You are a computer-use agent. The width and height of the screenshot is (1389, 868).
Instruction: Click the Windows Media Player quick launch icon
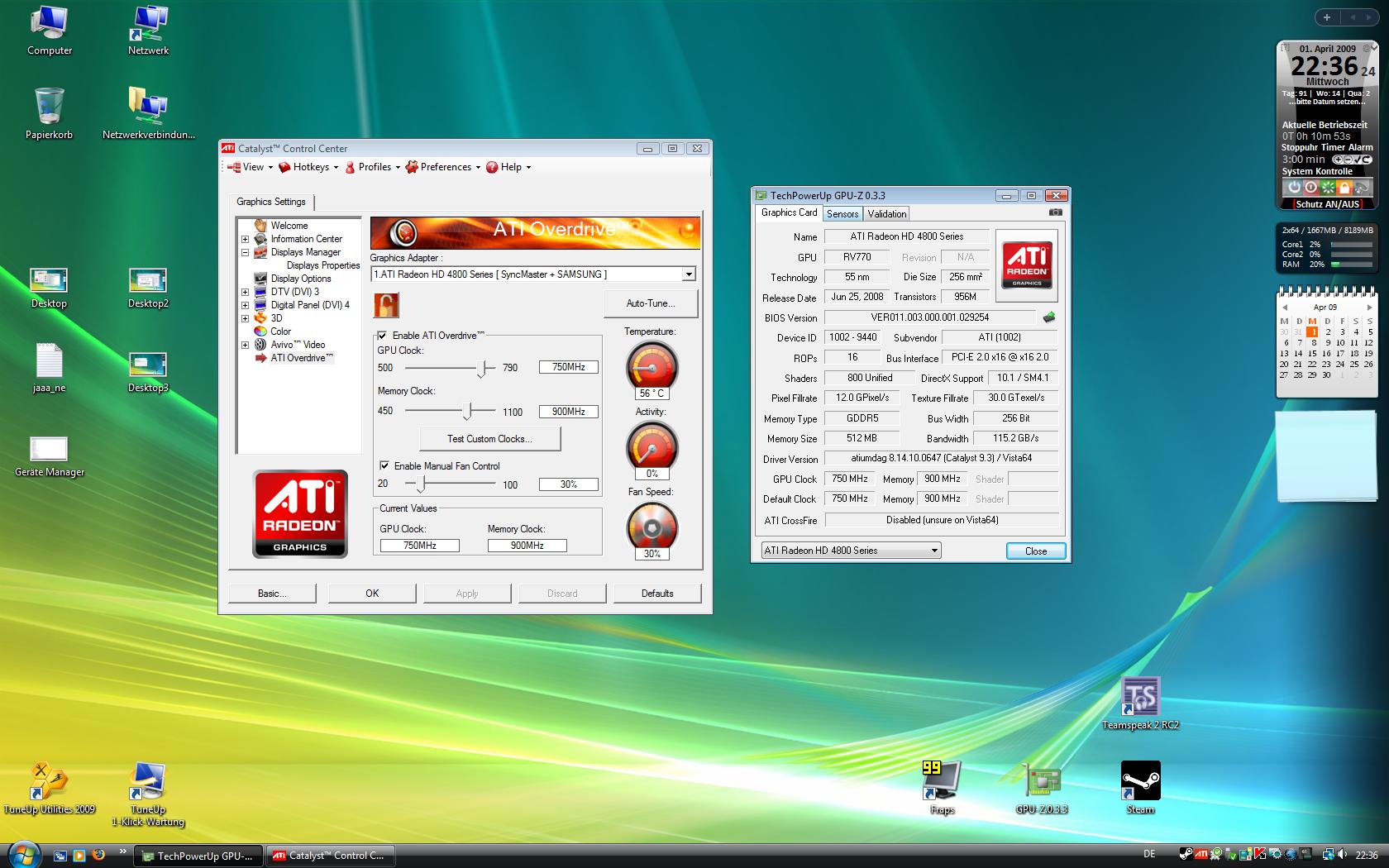(x=79, y=855)
